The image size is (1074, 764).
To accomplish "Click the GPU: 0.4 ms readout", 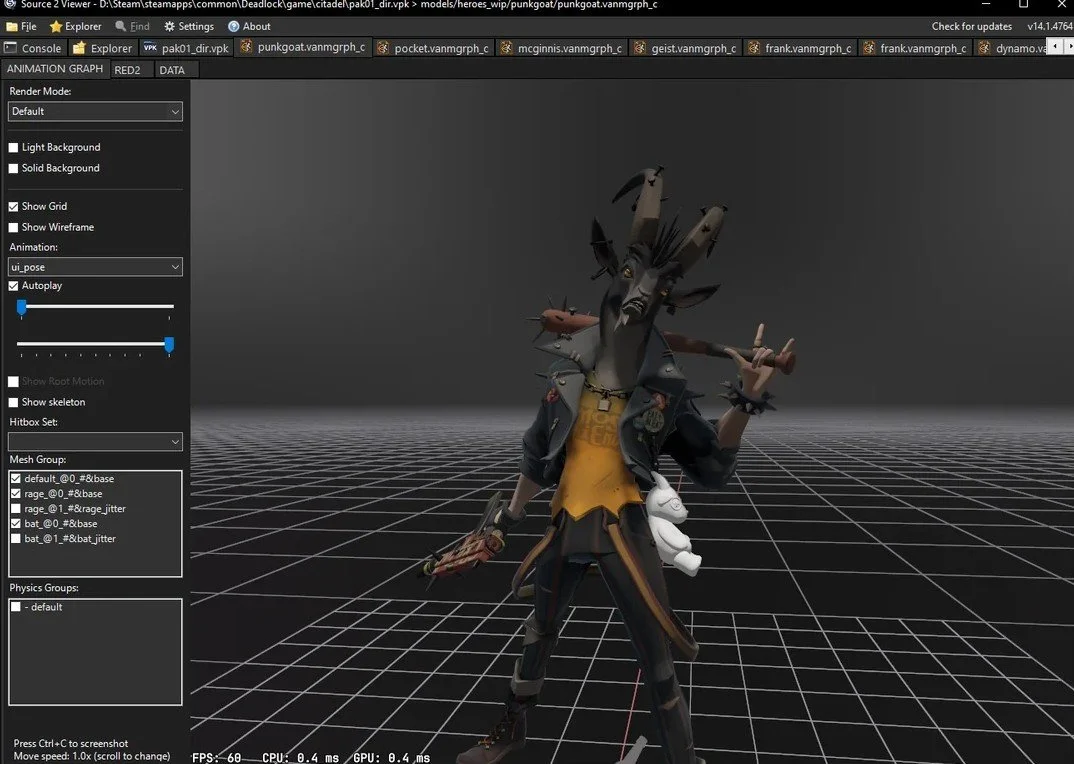I will coord(391,757).
